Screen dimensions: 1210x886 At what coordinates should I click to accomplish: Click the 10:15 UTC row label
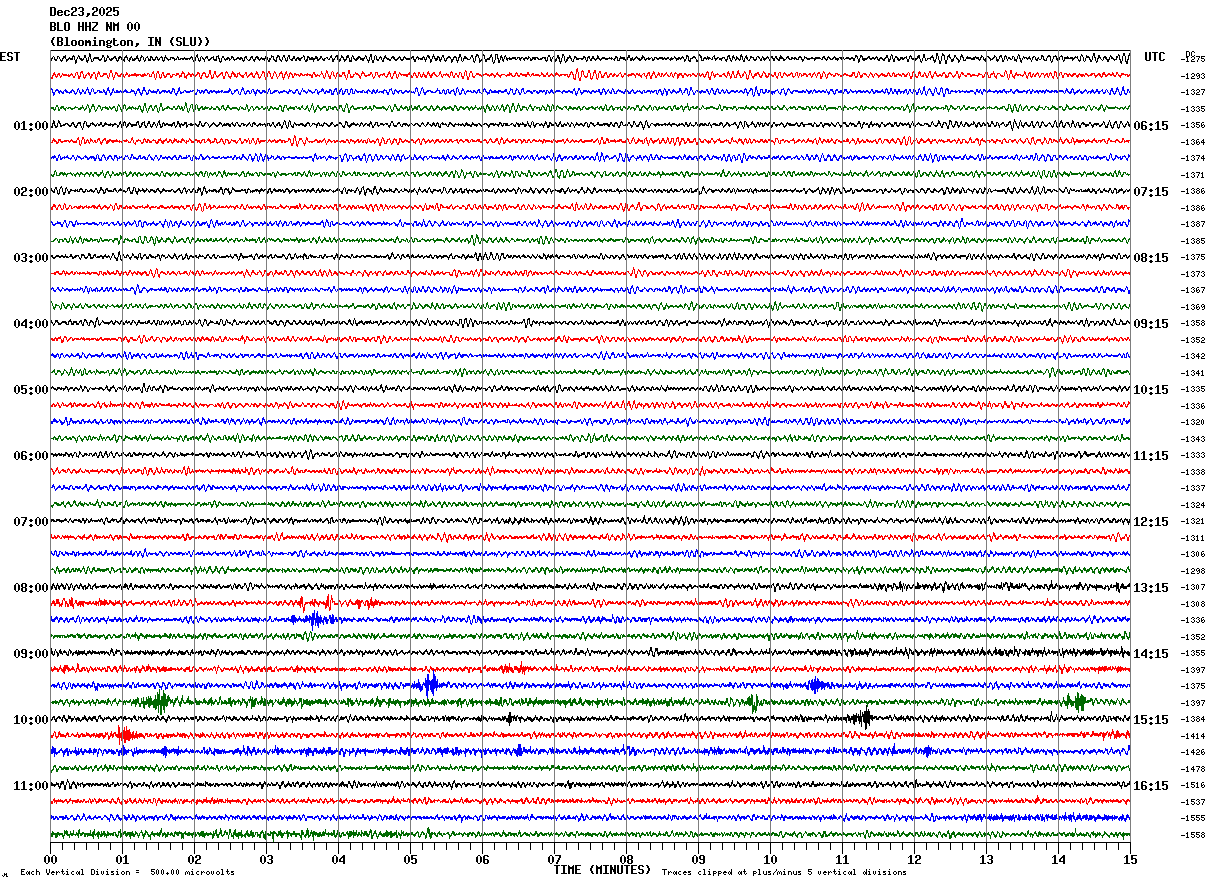(x=1151, y=390)
